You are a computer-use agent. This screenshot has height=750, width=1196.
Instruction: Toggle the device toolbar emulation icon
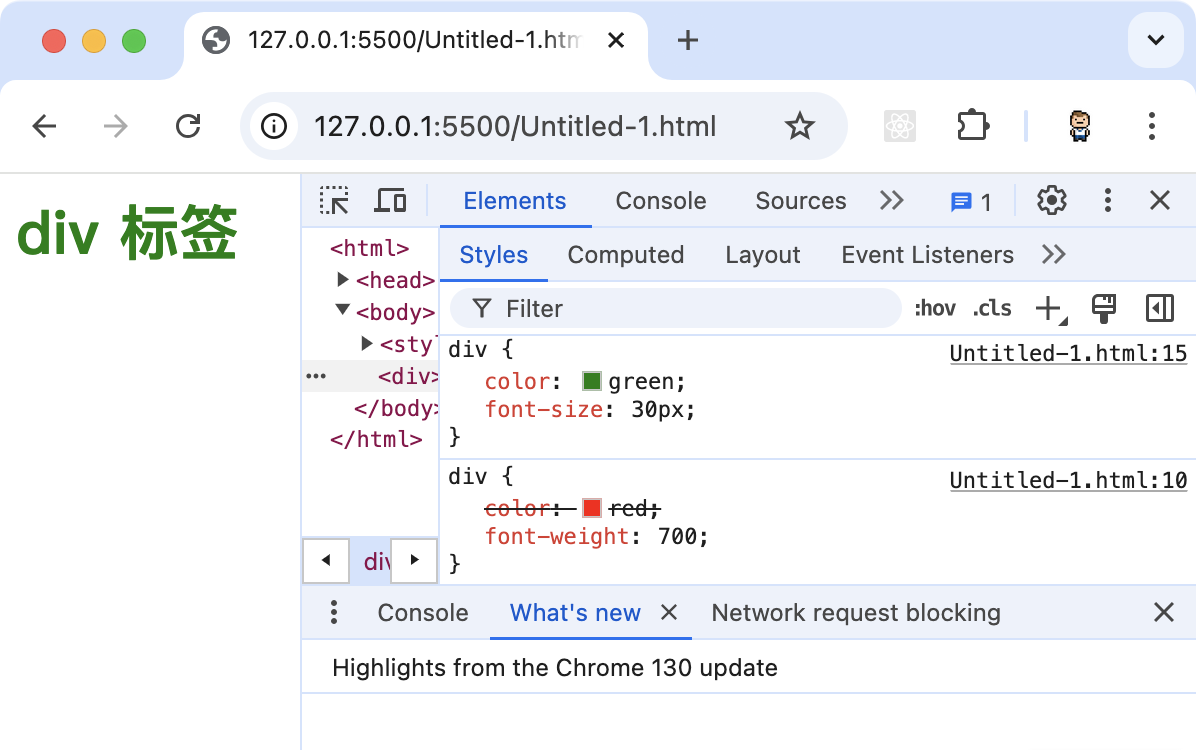390,201
